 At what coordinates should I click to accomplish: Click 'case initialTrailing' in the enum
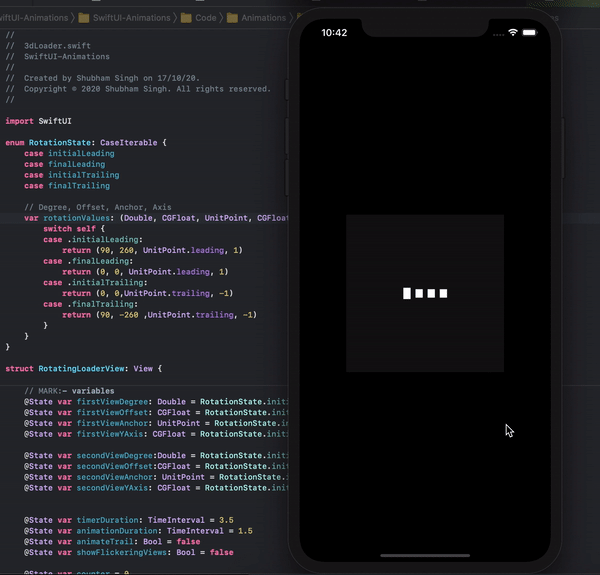click(x=72, y=175)
